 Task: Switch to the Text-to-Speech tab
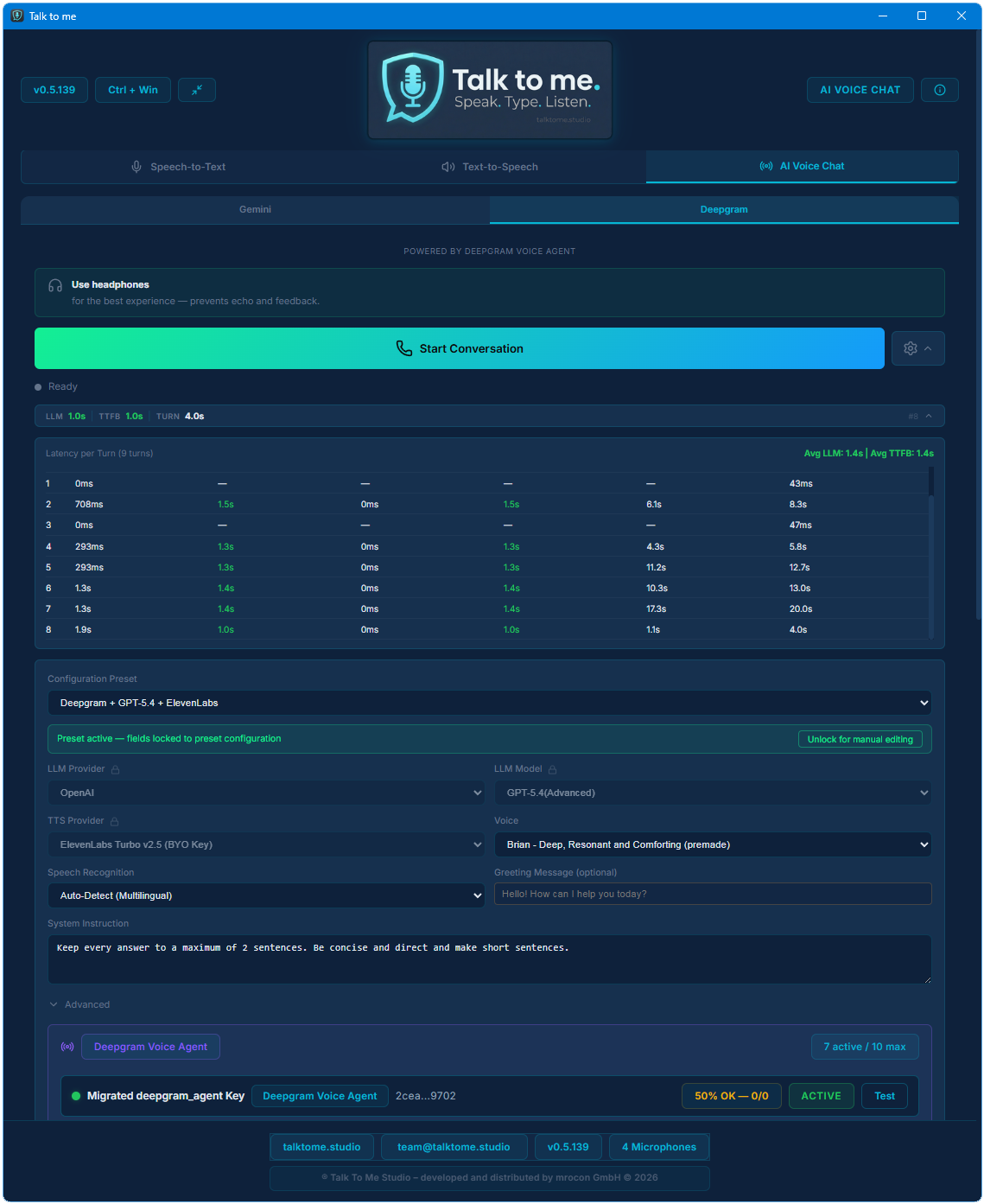(x=490, y=167)
